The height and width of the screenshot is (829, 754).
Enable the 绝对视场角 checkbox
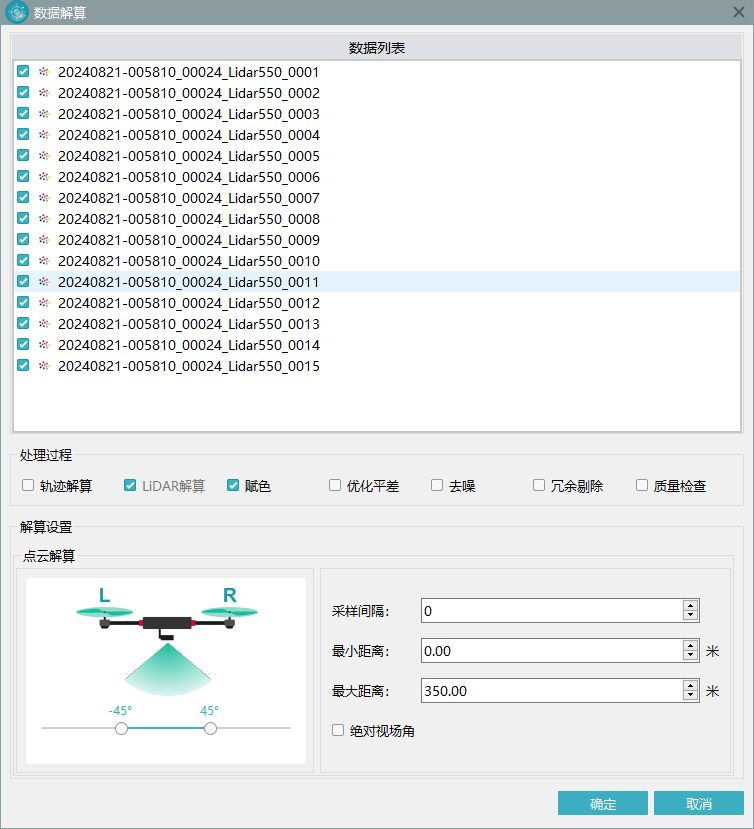(x=338, y=731)
